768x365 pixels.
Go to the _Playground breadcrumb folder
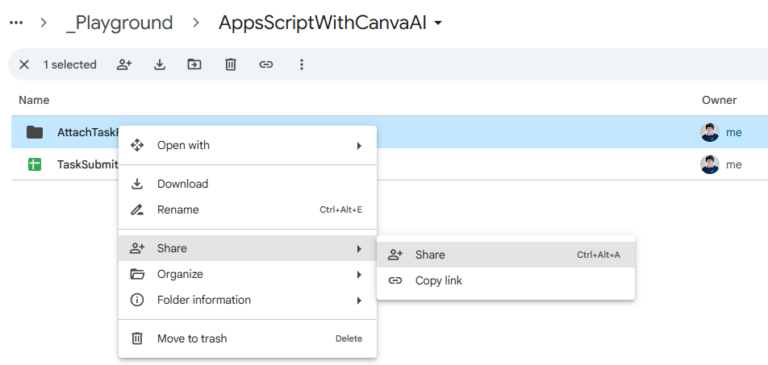pos(120,23)
